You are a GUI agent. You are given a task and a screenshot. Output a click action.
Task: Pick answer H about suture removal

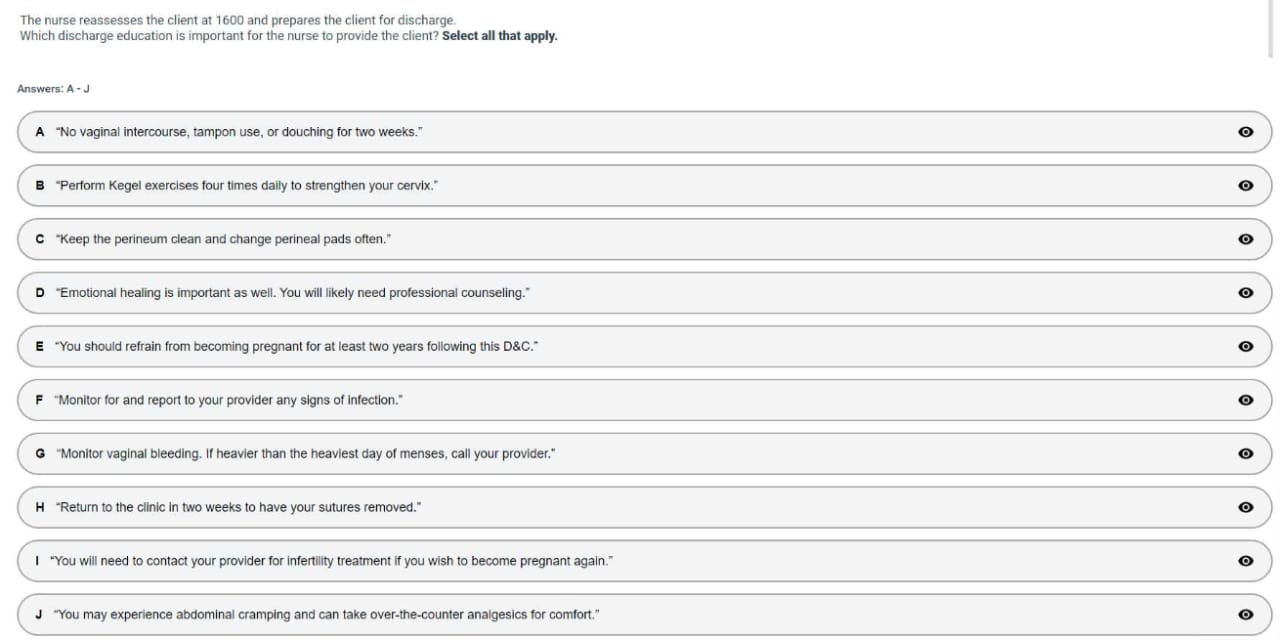tap(239, 507)
